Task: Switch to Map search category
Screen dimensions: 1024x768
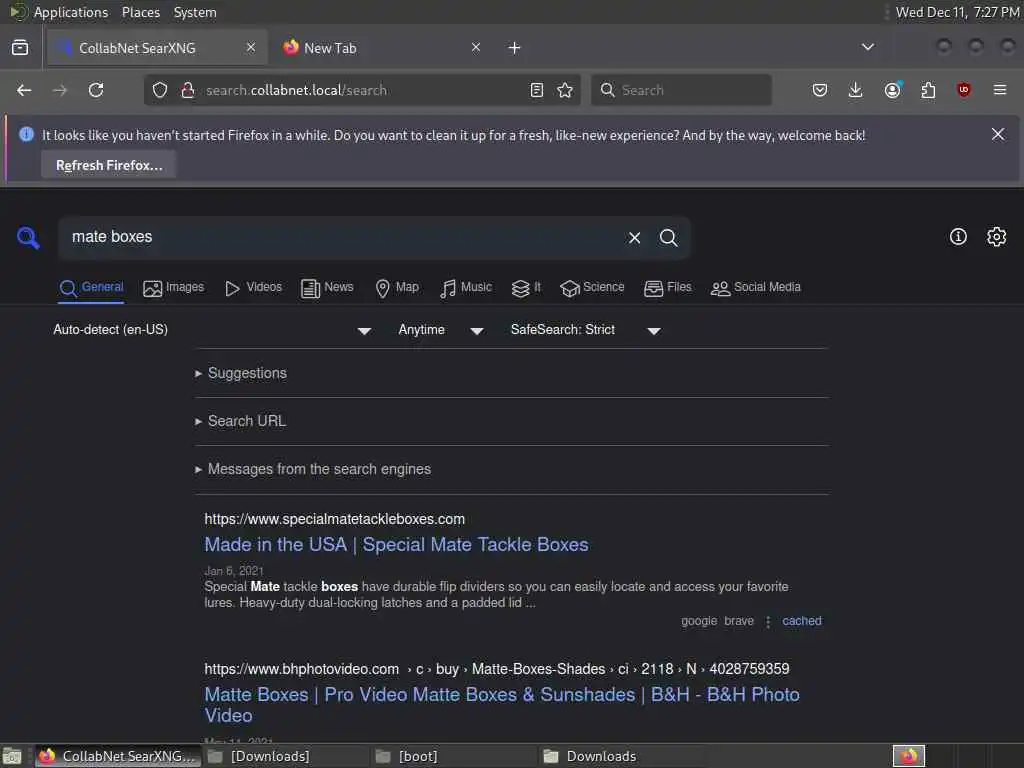Action: (397, 287)
